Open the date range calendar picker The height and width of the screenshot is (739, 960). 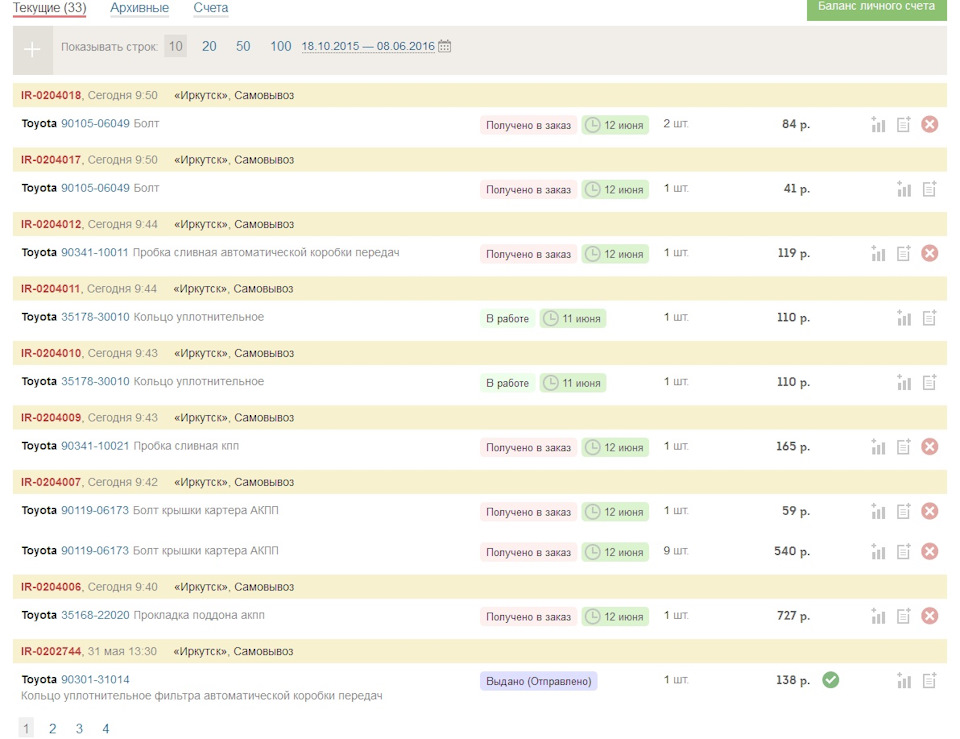445,46
